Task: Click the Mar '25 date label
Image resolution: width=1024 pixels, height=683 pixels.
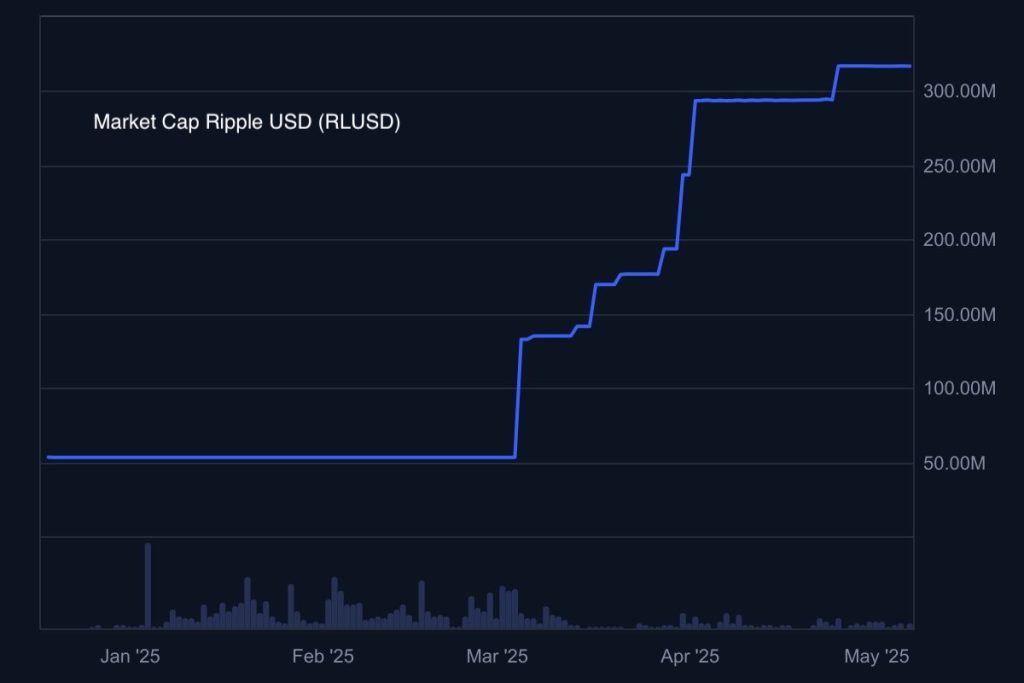Action: 497,656
